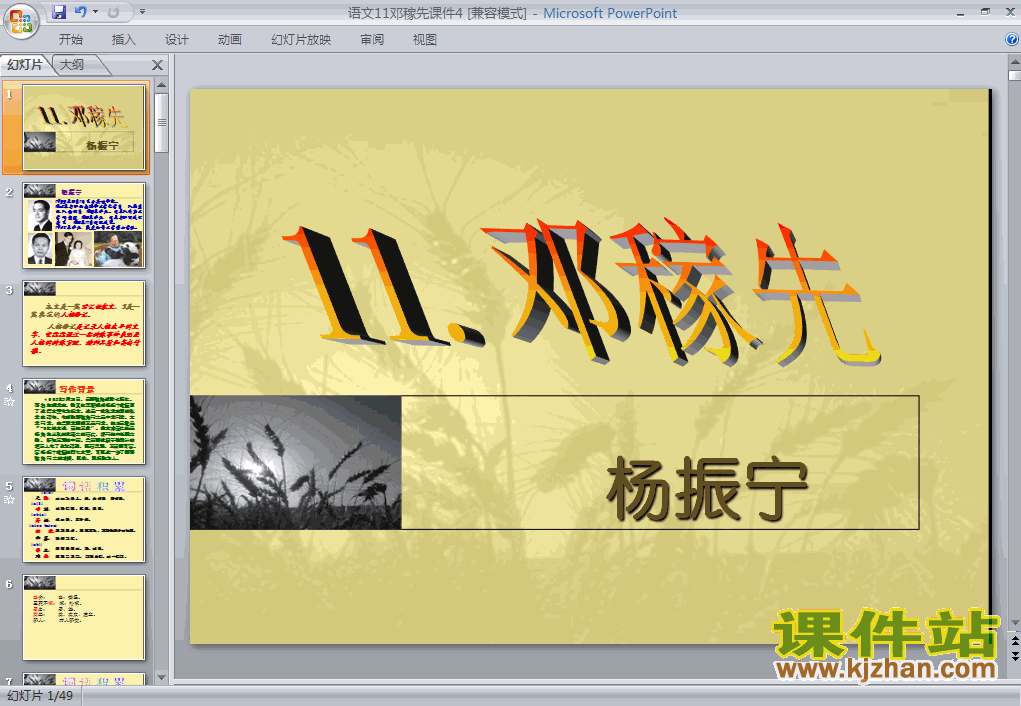Click the Redo button
The image size is (1021, 706).
[113, 12]
